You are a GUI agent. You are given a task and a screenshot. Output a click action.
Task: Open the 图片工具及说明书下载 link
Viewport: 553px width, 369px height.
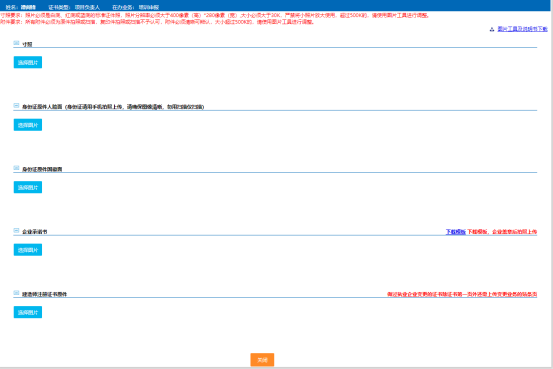522,29
